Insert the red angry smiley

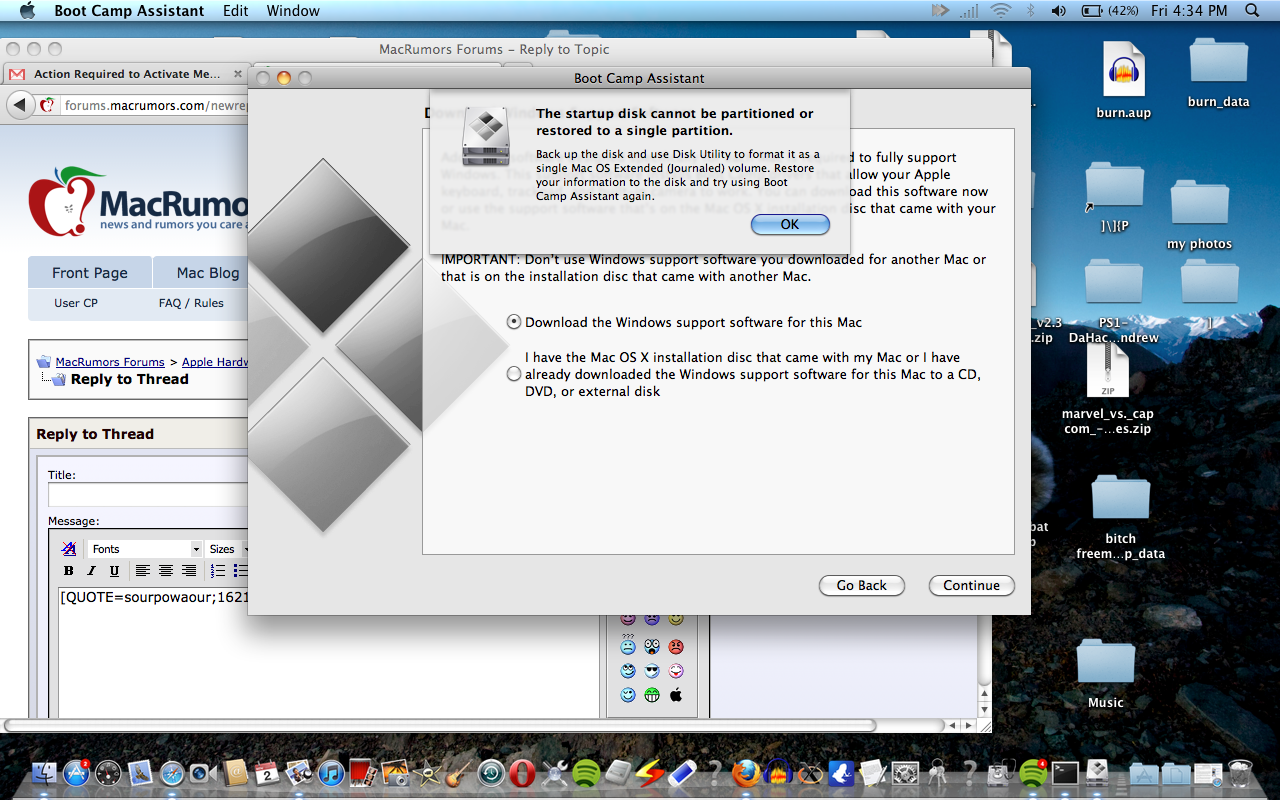tap(676, 647)
